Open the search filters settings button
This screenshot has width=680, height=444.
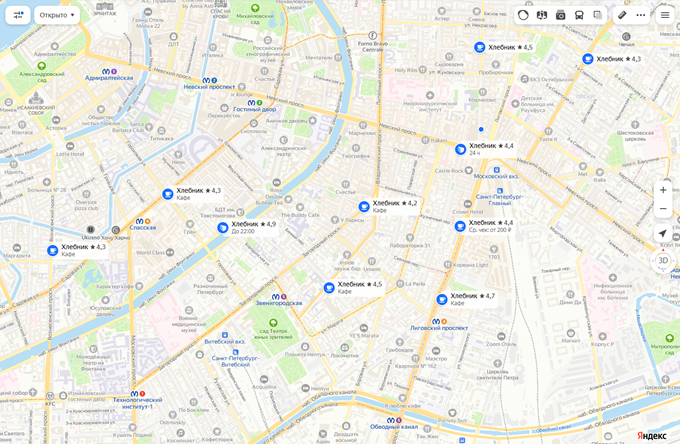coord(18,15)
